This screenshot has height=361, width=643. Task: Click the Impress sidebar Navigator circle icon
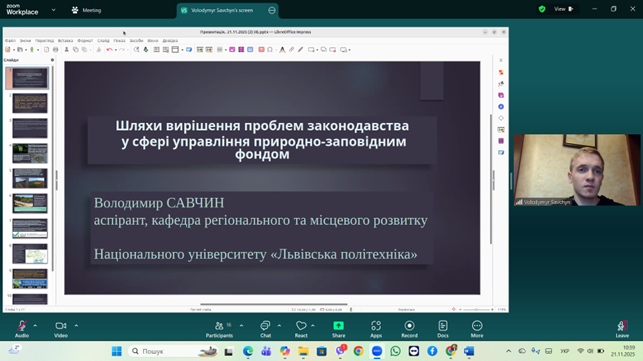501,107
